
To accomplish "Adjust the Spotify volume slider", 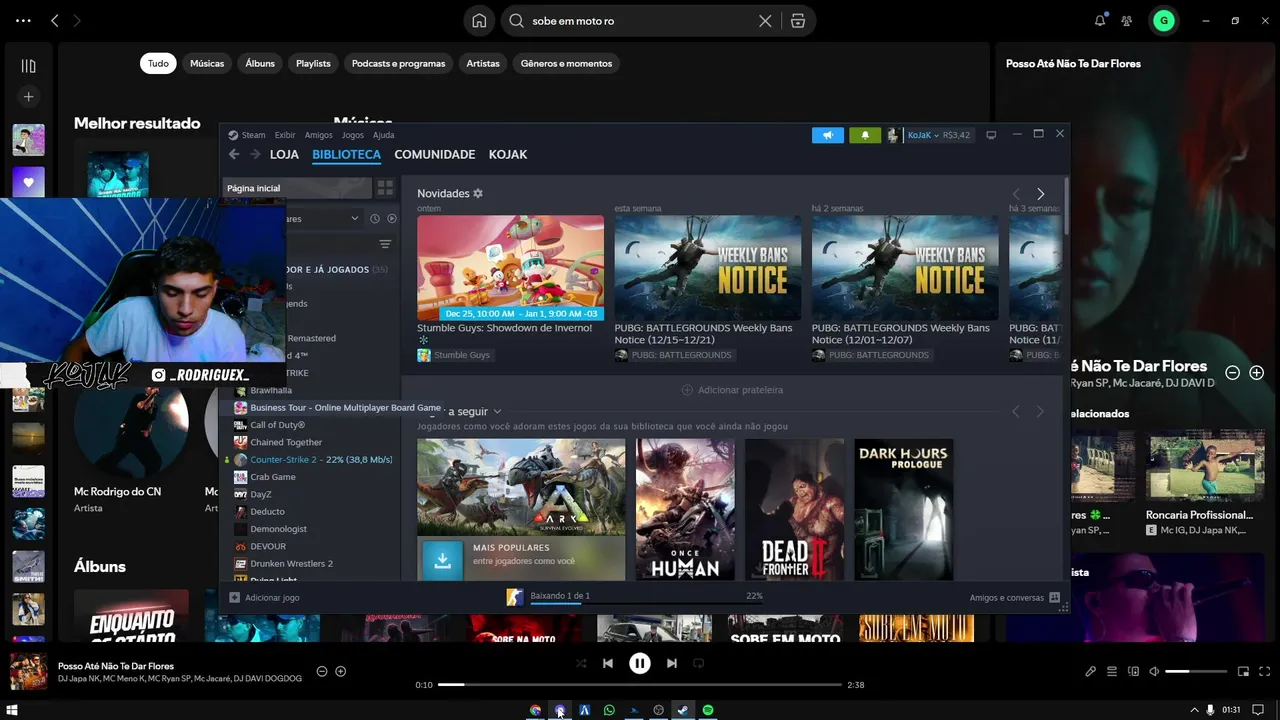I will [1196, 671].
